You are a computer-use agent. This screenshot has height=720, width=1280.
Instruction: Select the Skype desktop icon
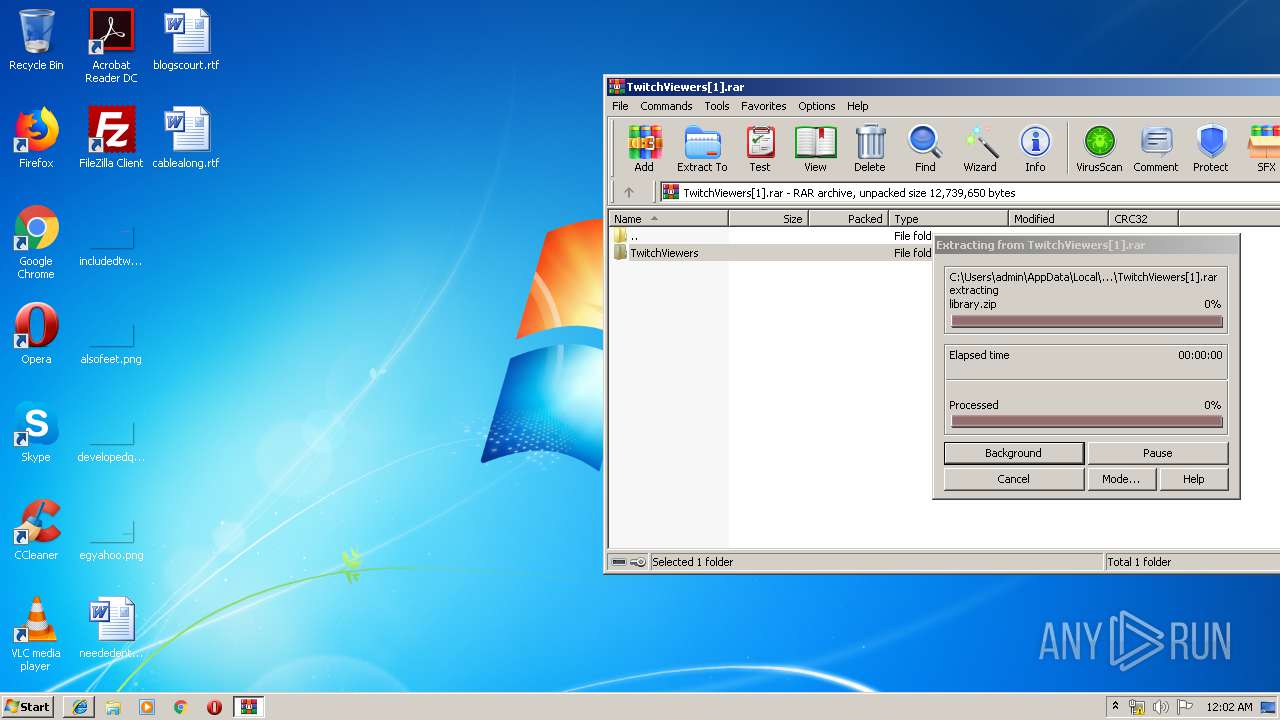(x=36, y=432)
